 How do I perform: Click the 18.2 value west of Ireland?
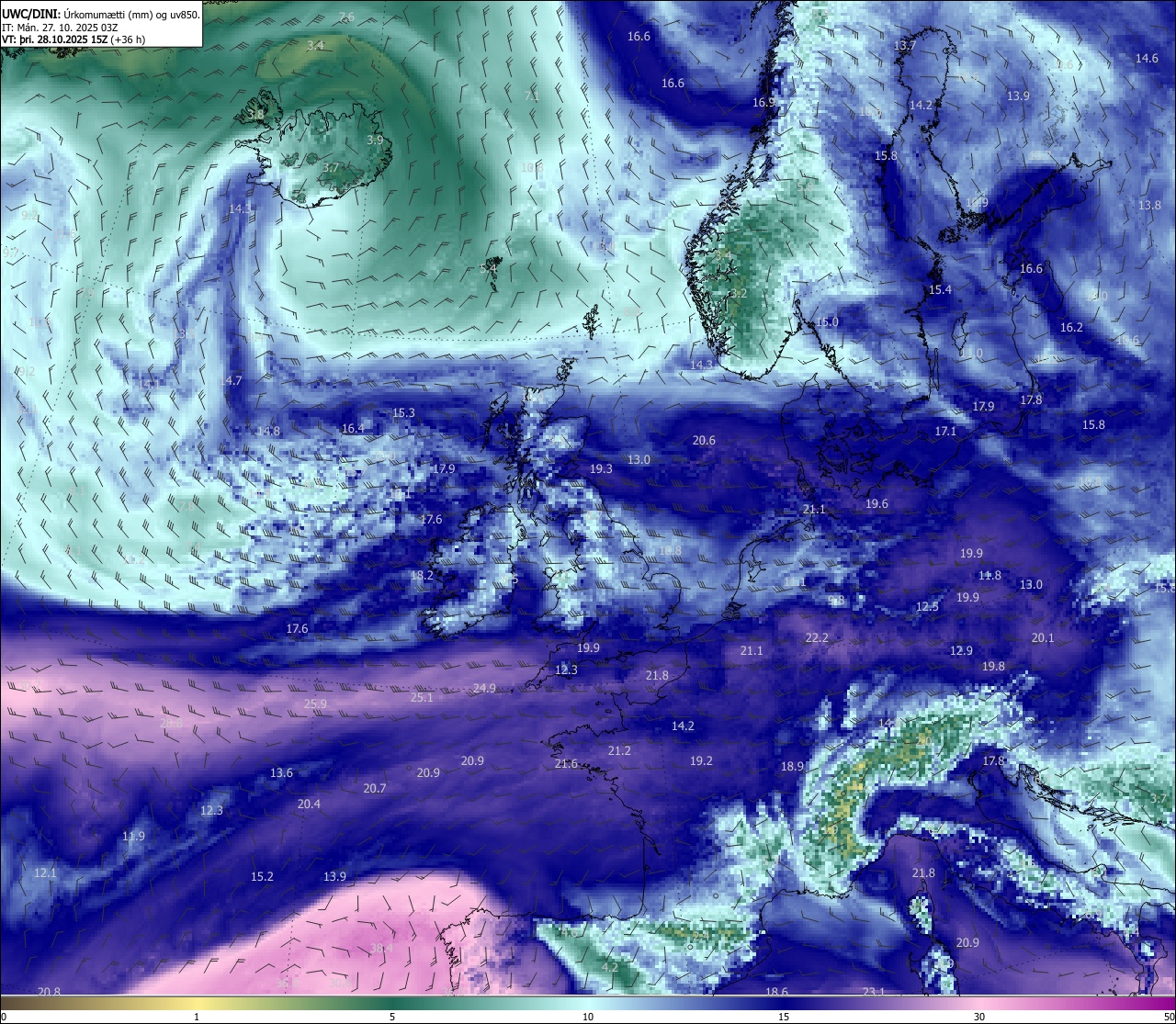(x=422, y=576)
